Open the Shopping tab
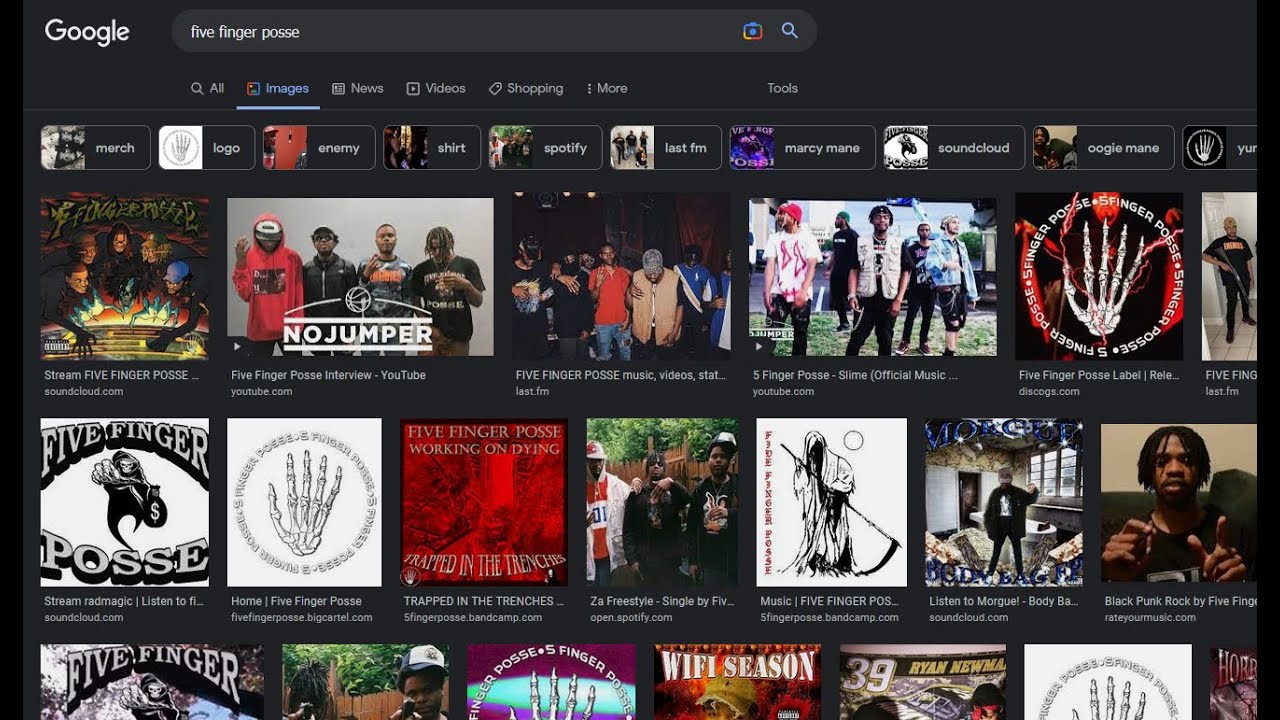 (526, 88)
